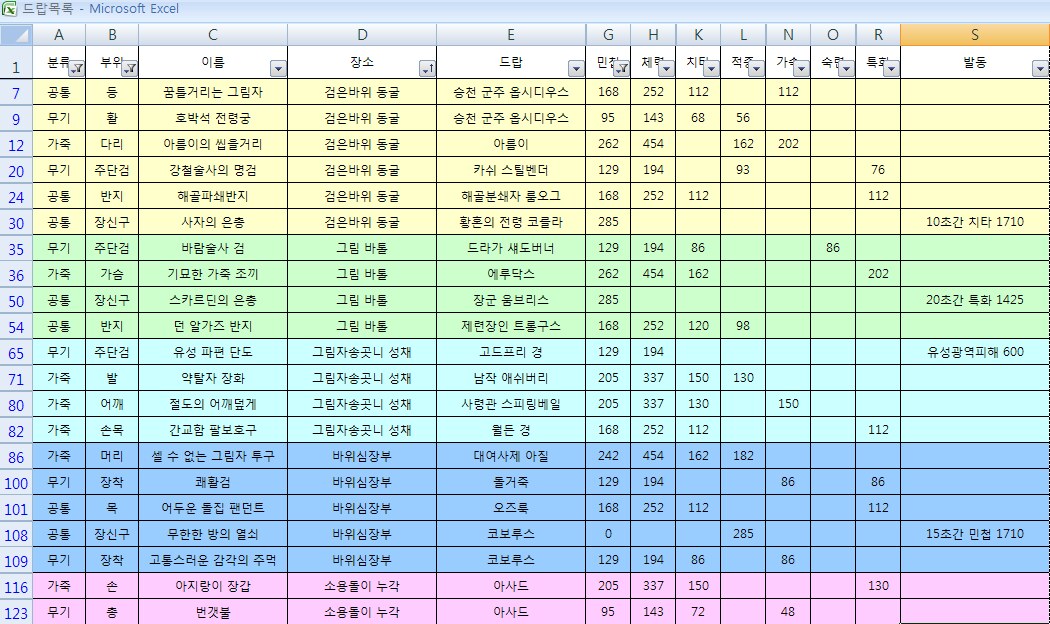Viewport: 1050px width, 624px height.
Task: Click the Select All corner button
Action: click(x=16, y=35)
